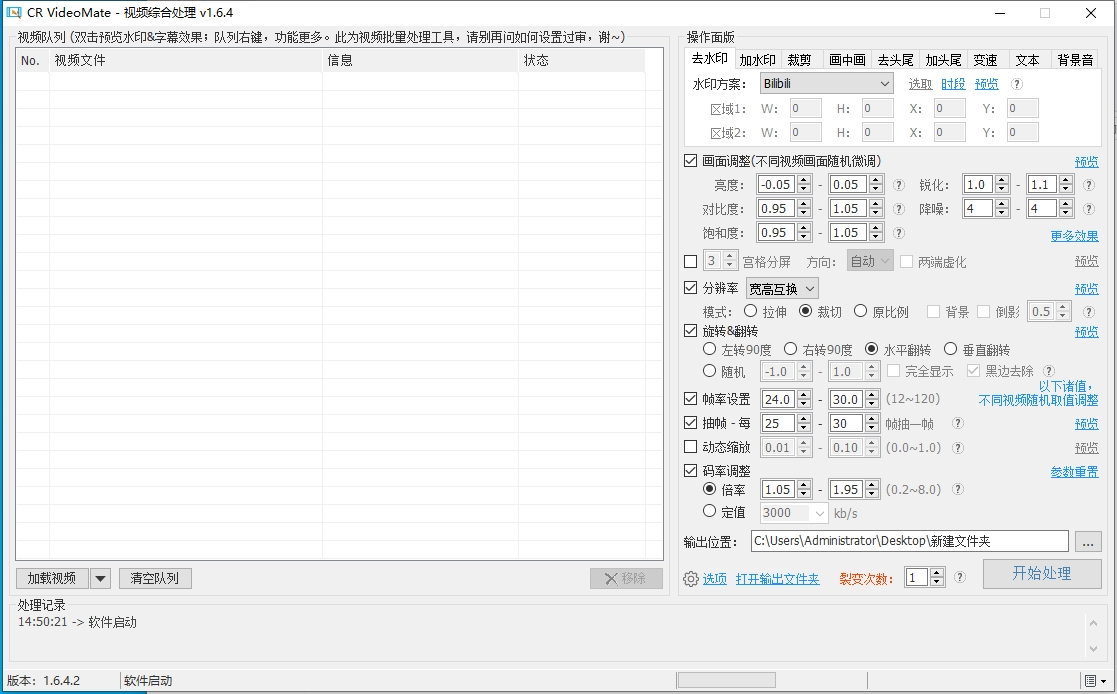Toggle the 分辨率 checkbox
This screenshot has height=694, width=1117.
click(690, 288)
